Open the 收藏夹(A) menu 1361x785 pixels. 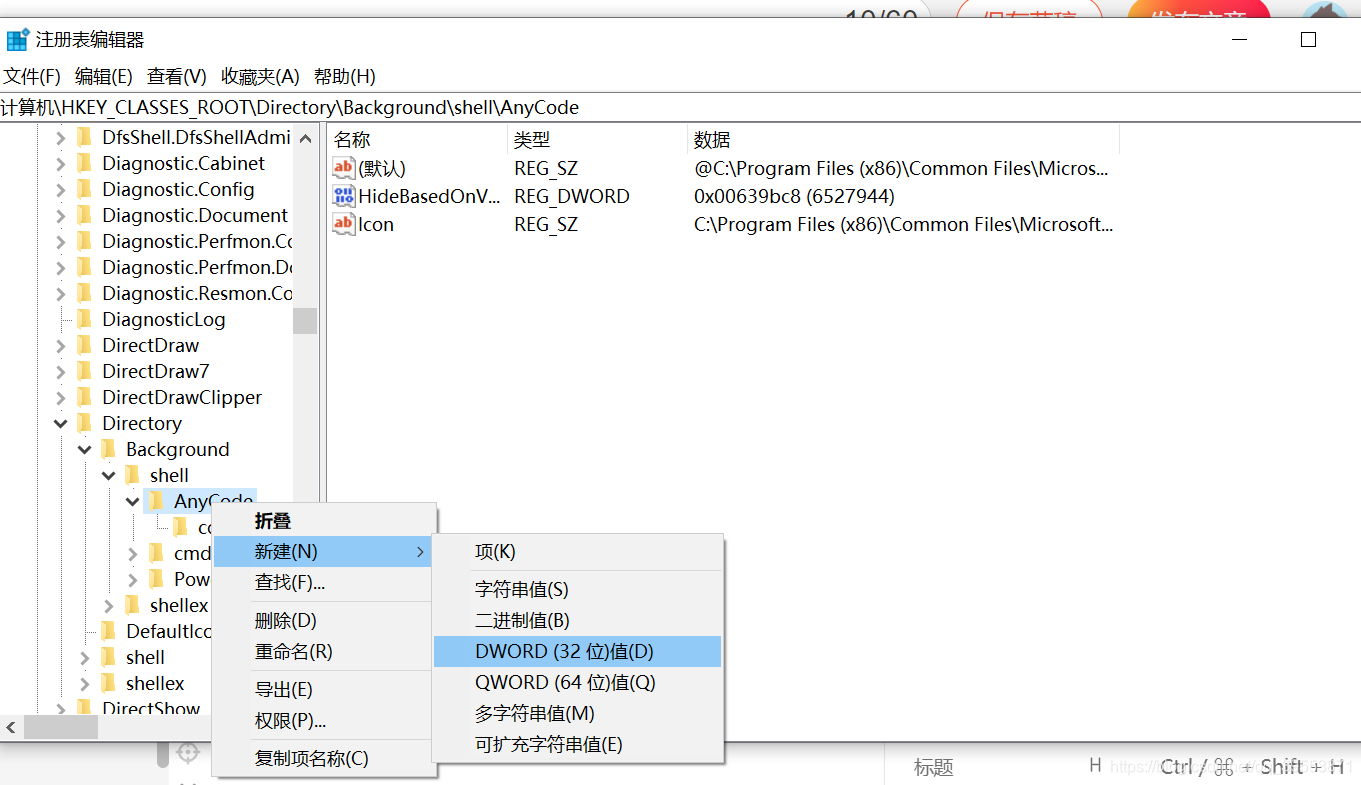tap(260, 76)
